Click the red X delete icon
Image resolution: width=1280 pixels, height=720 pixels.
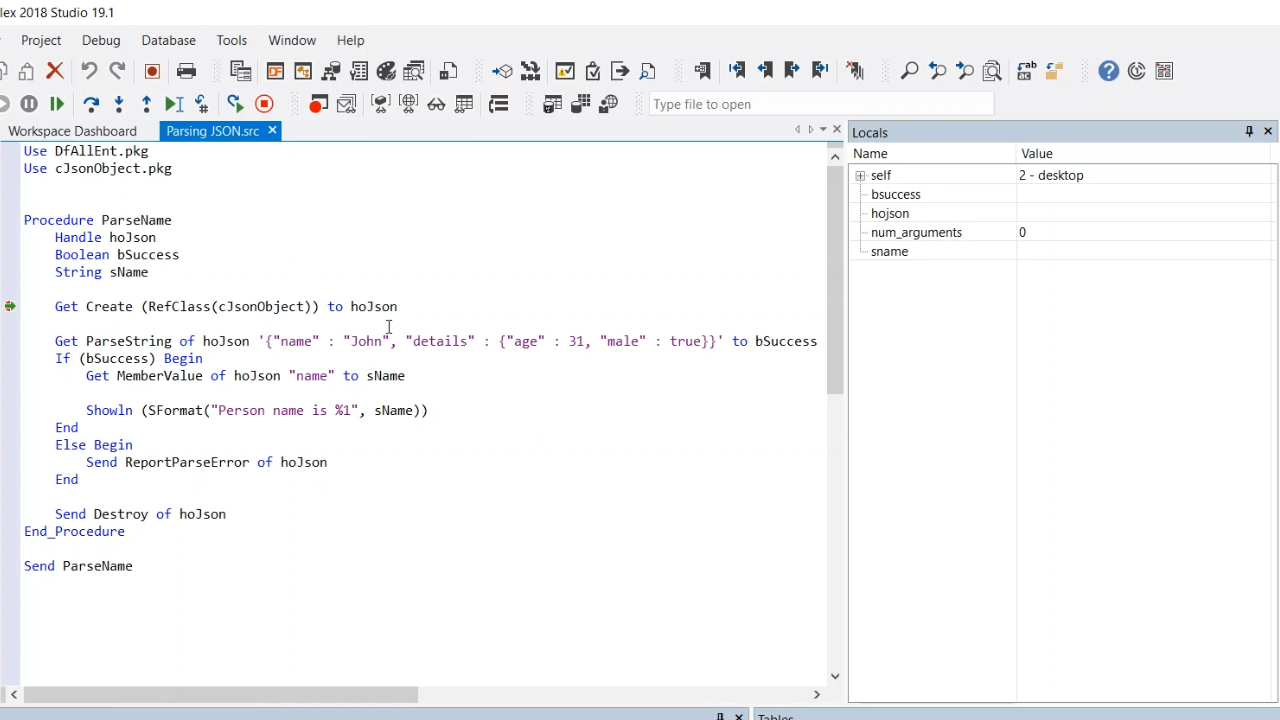55,71
